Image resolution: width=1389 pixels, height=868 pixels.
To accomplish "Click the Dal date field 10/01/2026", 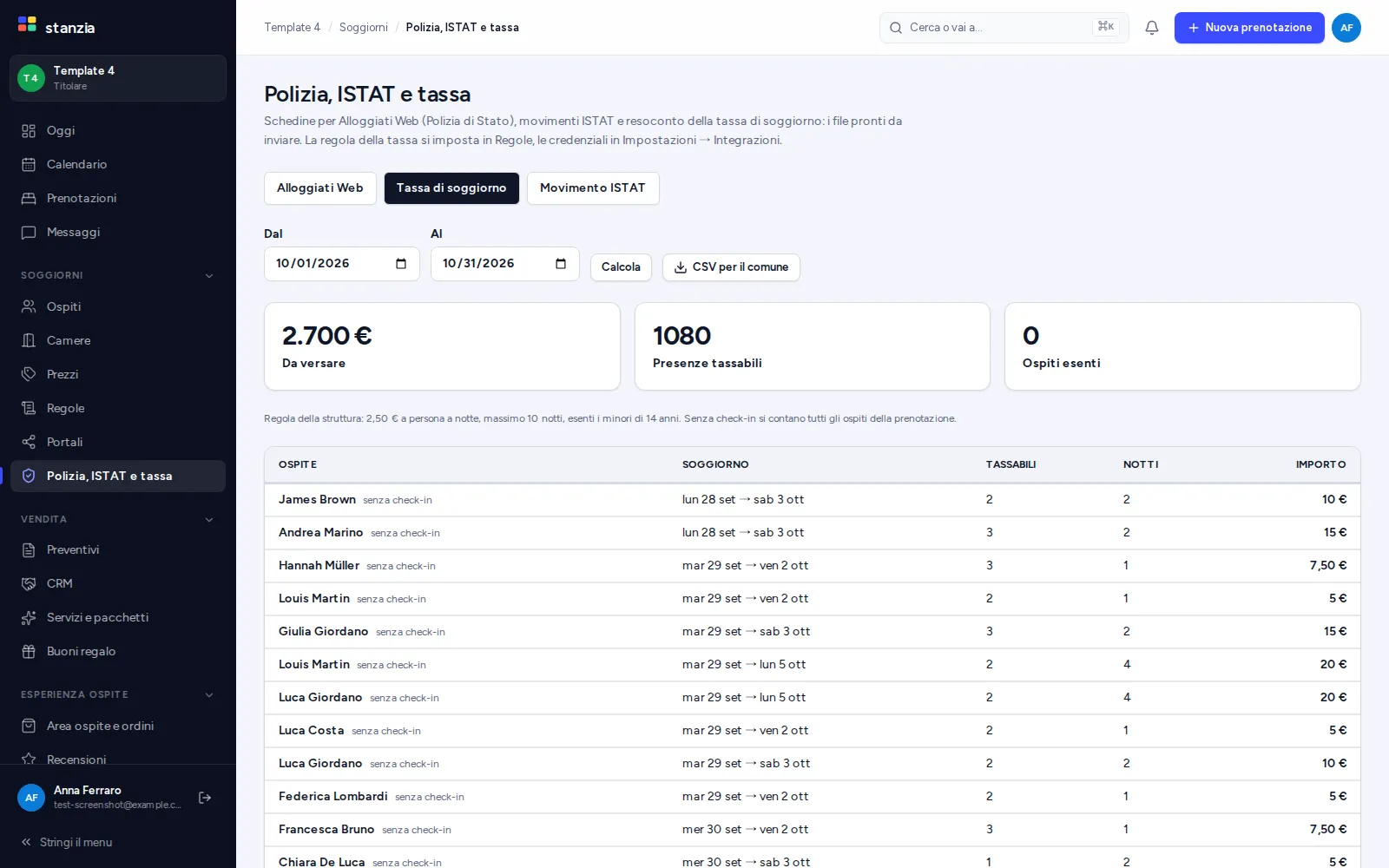I will pyautogui.click(x=342, y=264).
